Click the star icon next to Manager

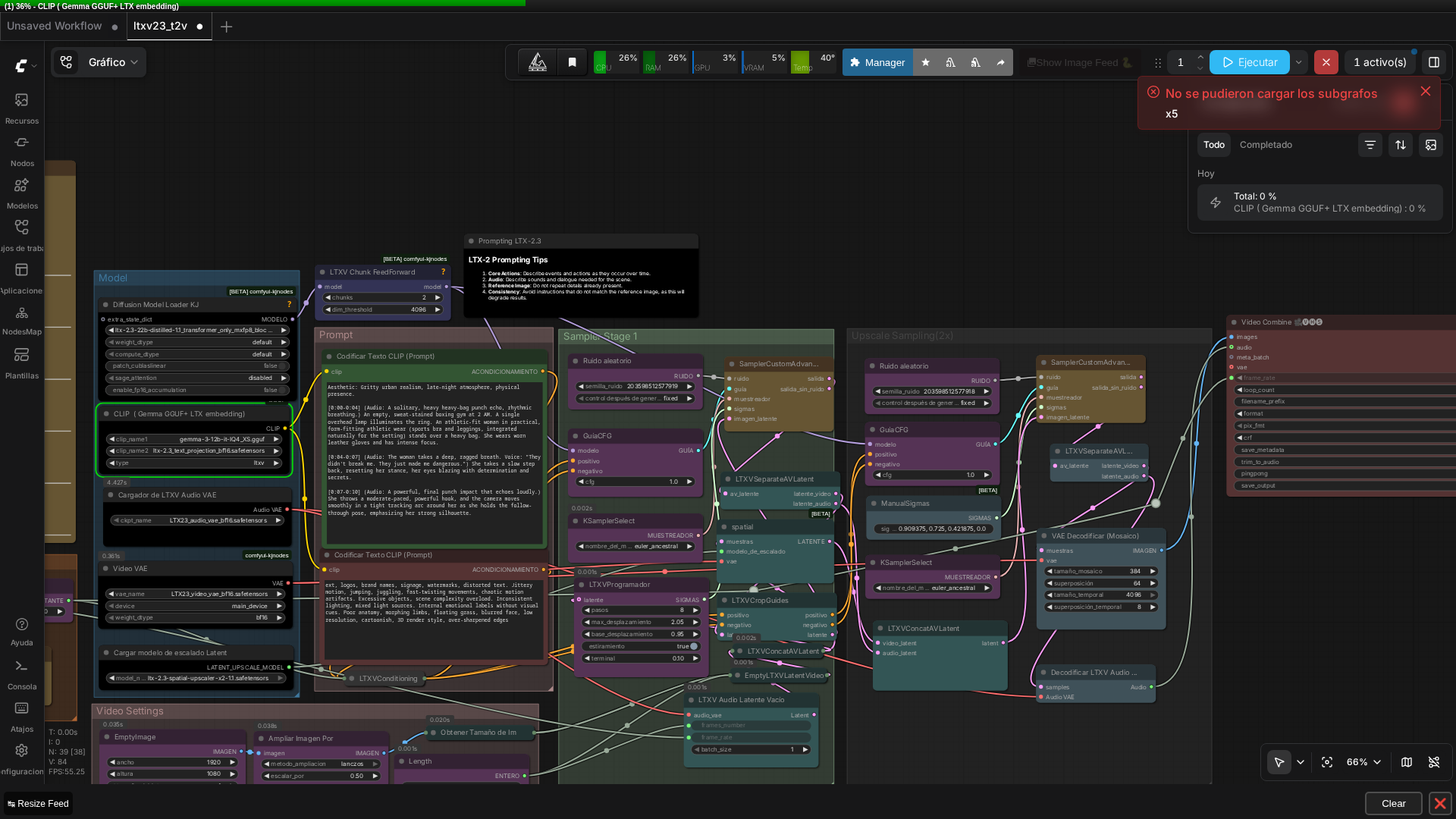(926, 62)
